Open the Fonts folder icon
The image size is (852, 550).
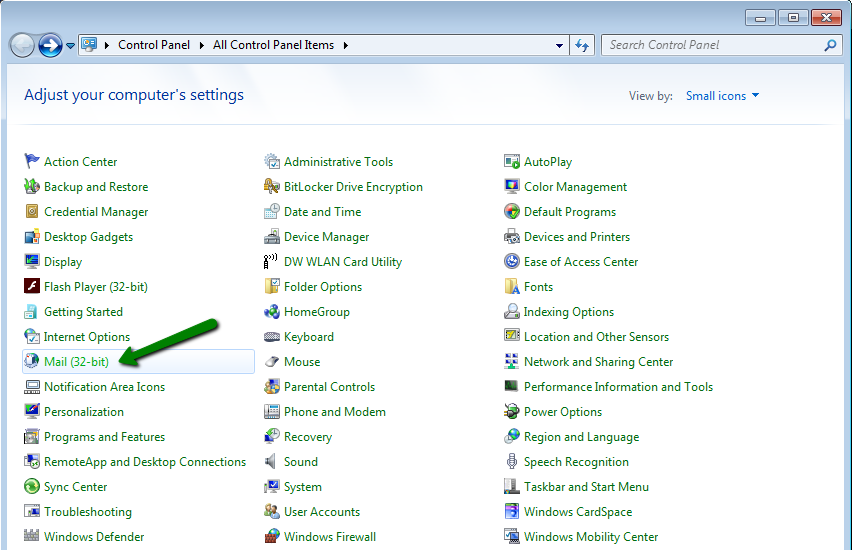click(512, 286)
